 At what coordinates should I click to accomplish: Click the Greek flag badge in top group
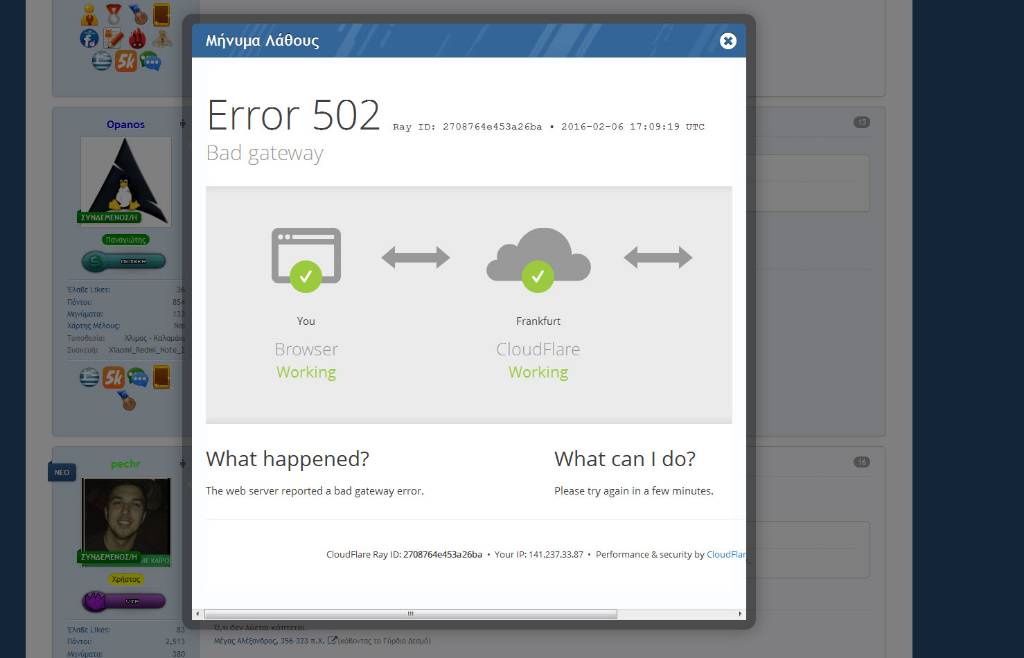click(x=101, y=61)
